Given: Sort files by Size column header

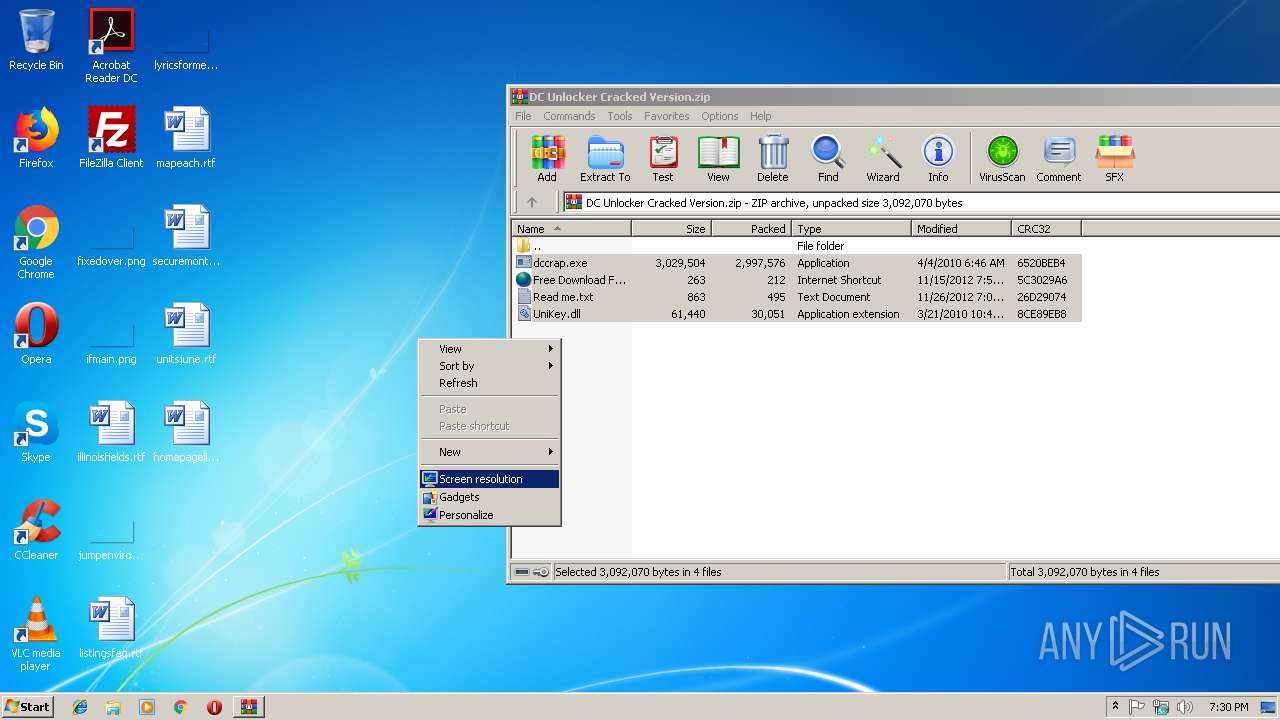Looking at the screenshot, I should (671, 229).
